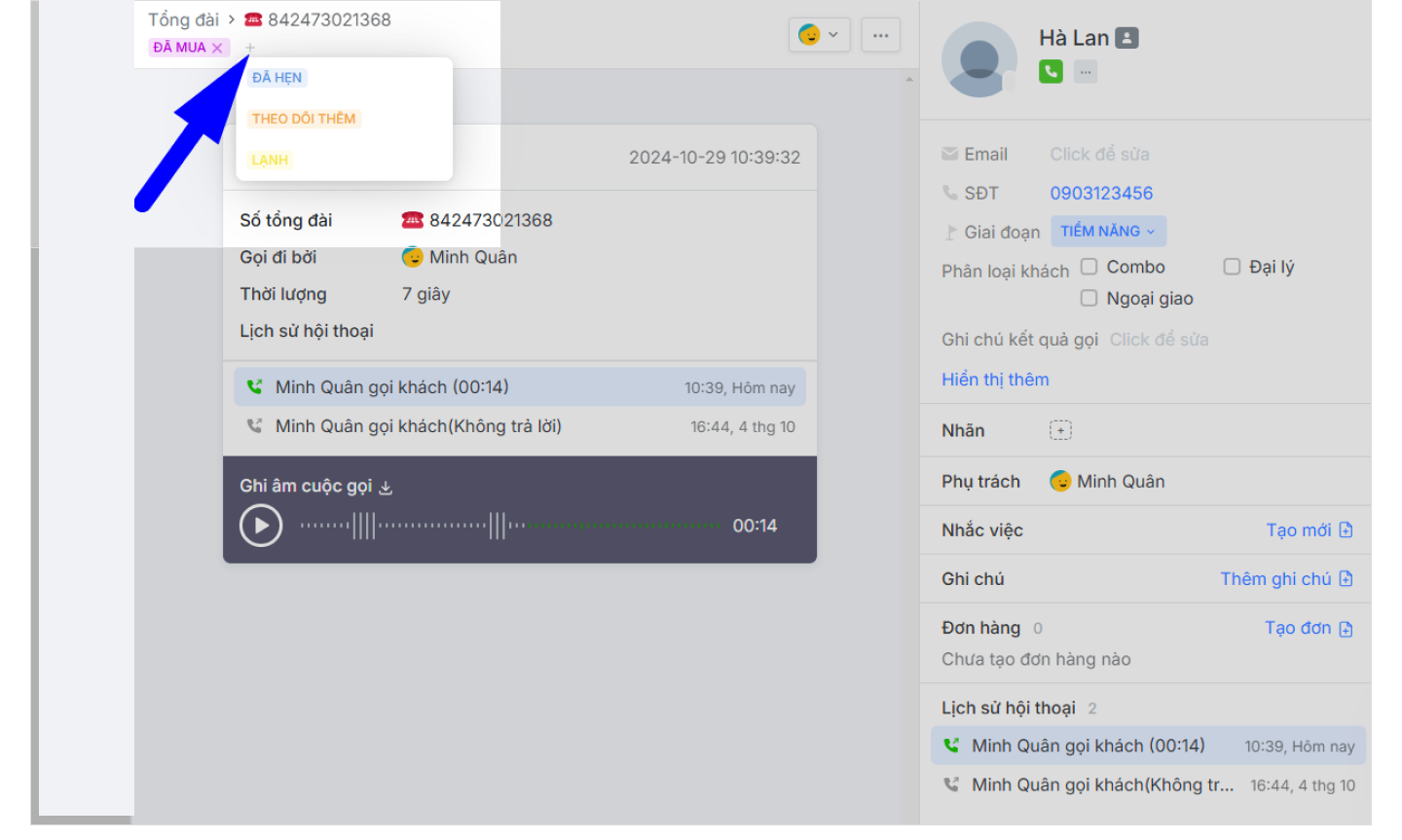Open the more options ellipsis button
The image size is (1402, 840).
pyautogui.click(x=880, y=35)
